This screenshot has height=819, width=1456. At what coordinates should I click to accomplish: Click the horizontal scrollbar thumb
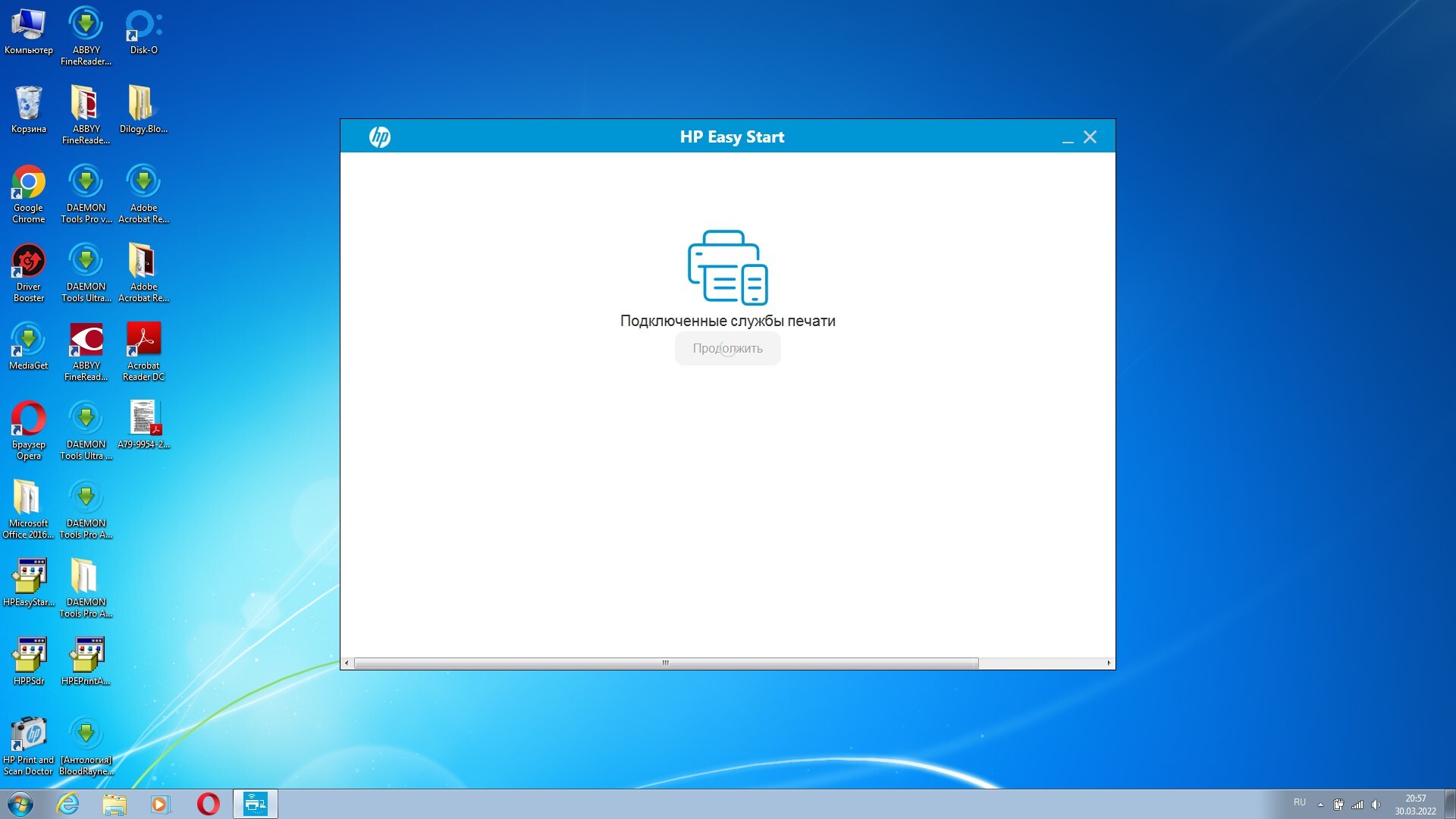tap(666, 663)
